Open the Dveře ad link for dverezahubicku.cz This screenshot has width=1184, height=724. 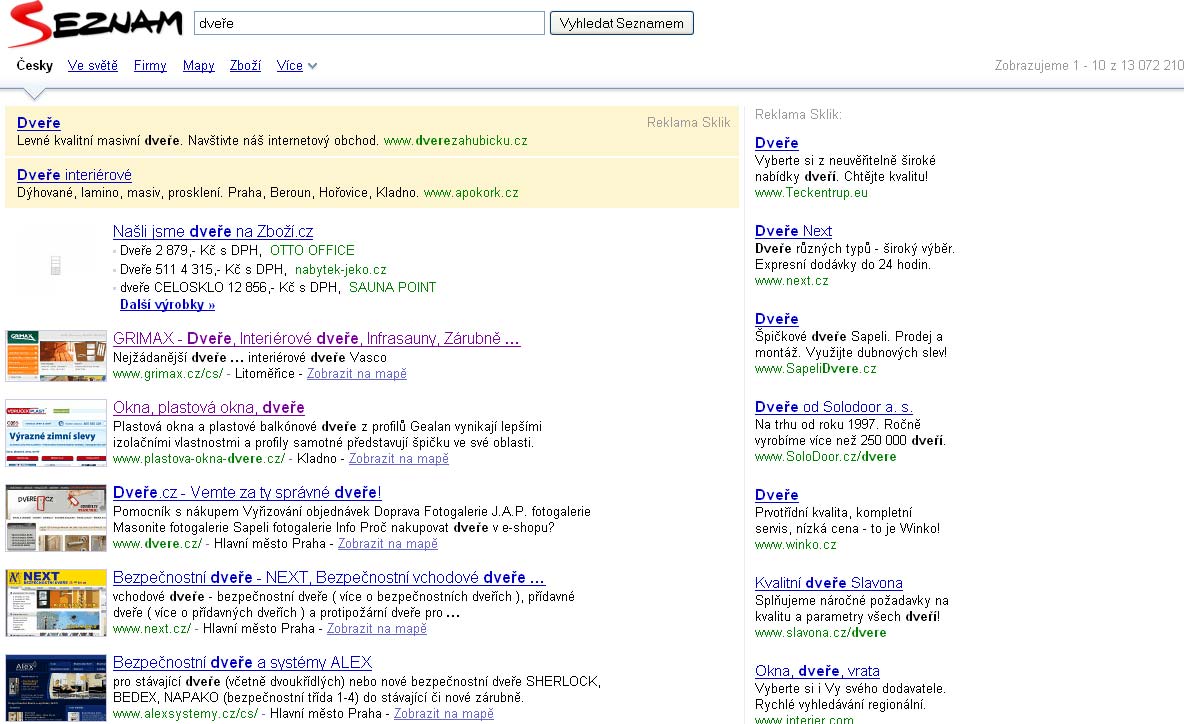pos(39,123)
